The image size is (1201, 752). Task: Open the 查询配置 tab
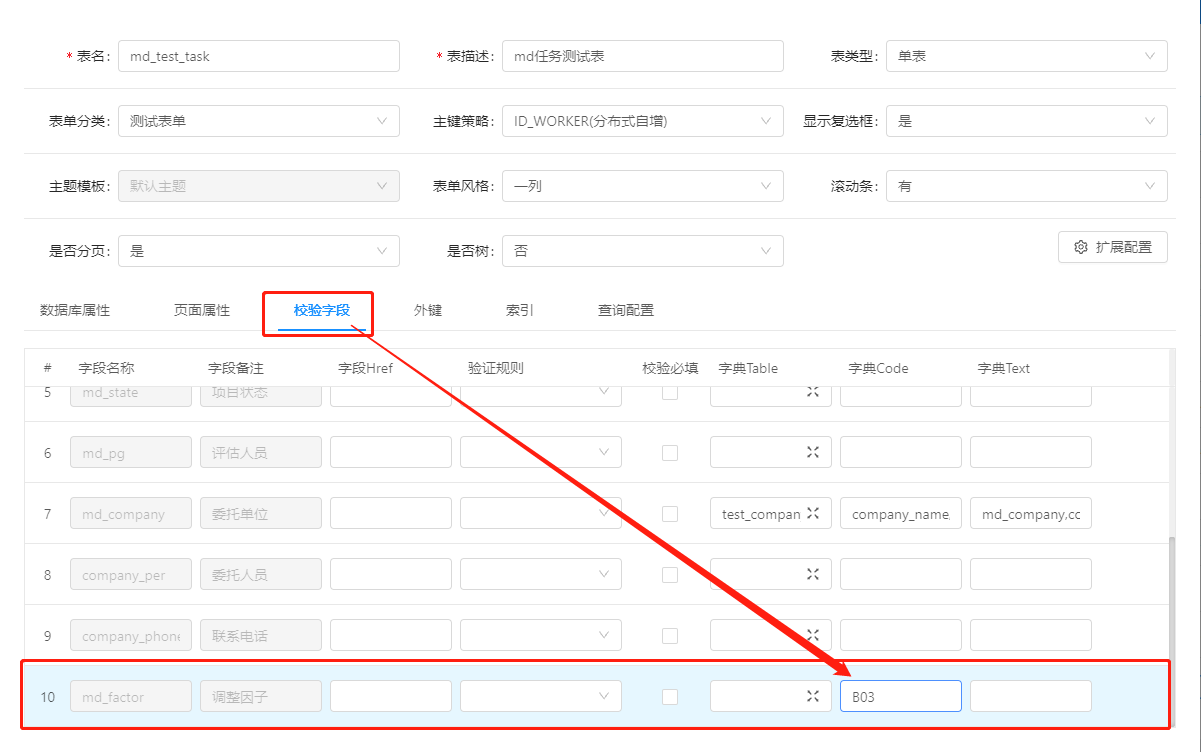point(626,310)
